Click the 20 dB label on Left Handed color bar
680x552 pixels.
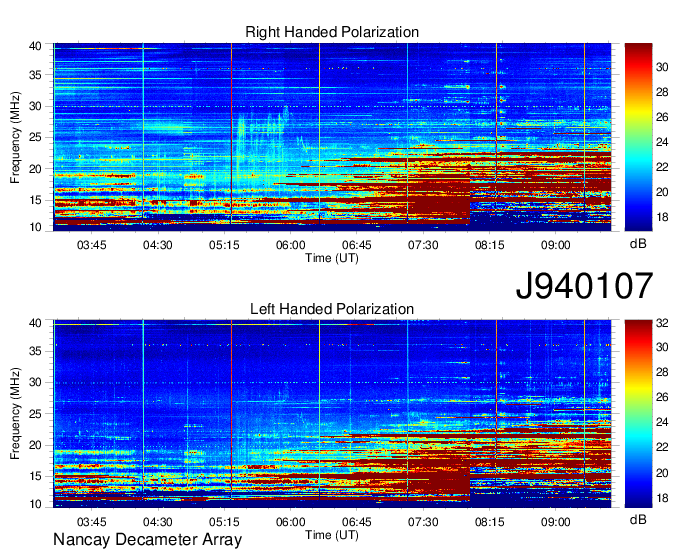662,473
